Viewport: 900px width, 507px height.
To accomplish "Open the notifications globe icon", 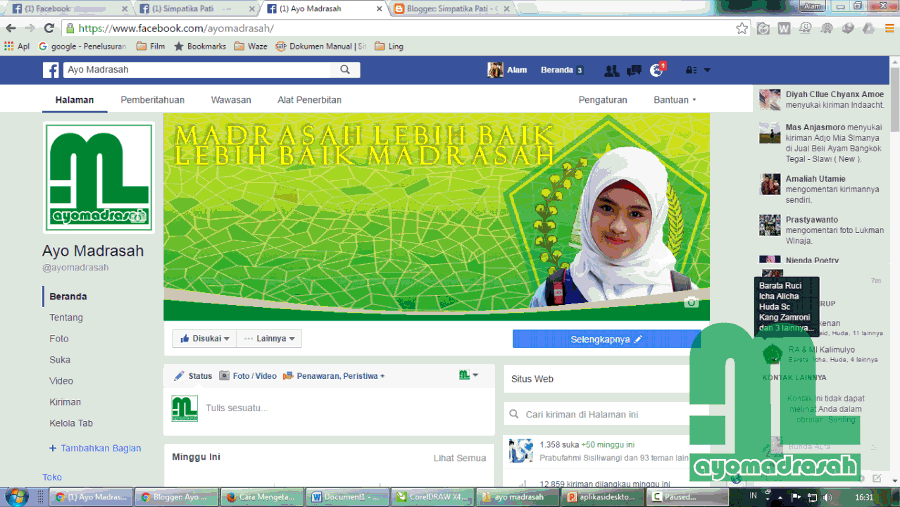I will point(657,70).
